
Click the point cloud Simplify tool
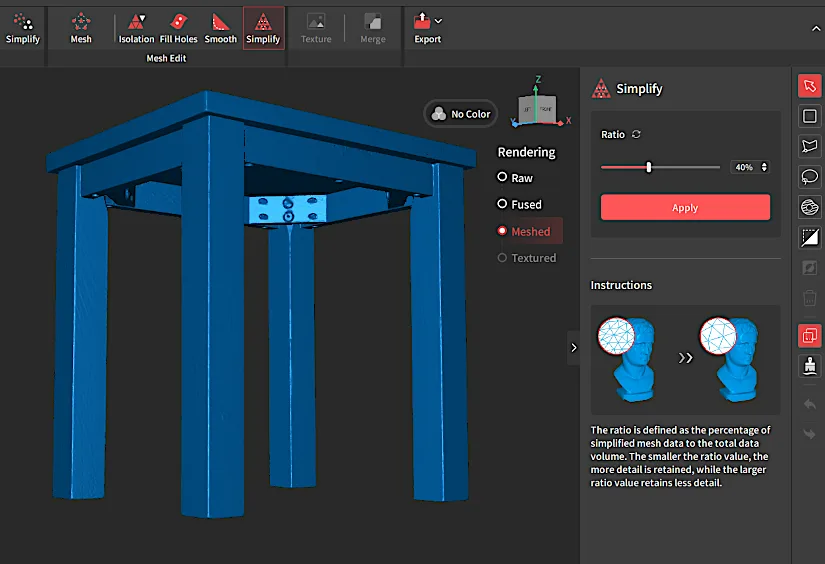pos(23,29)
